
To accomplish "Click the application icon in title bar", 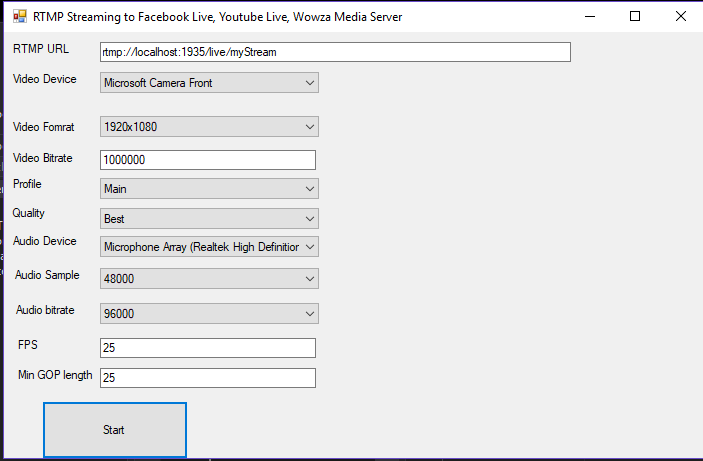I will pos(19,16).
